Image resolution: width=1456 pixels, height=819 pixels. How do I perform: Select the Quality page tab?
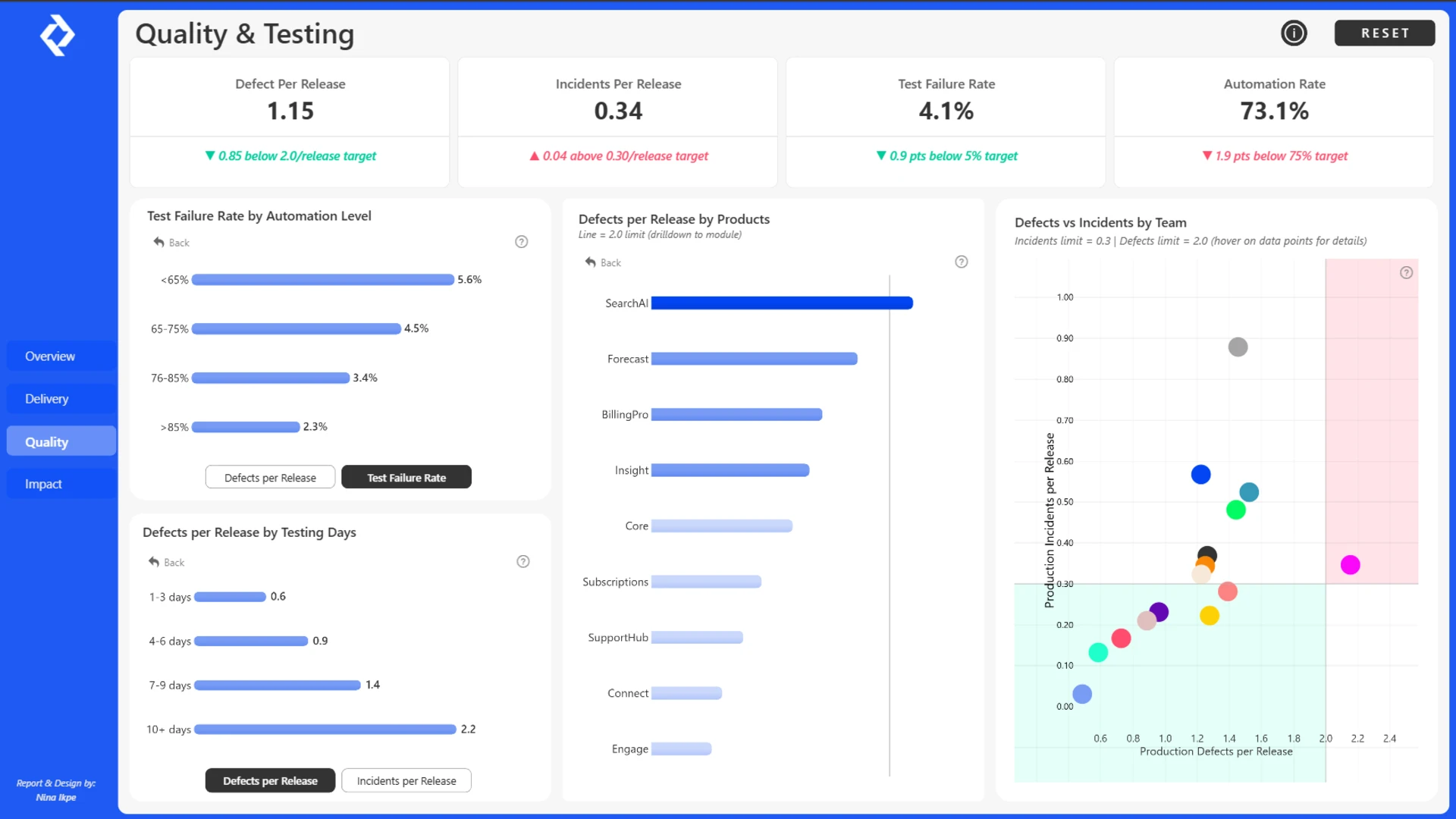[x=61, y=441]
